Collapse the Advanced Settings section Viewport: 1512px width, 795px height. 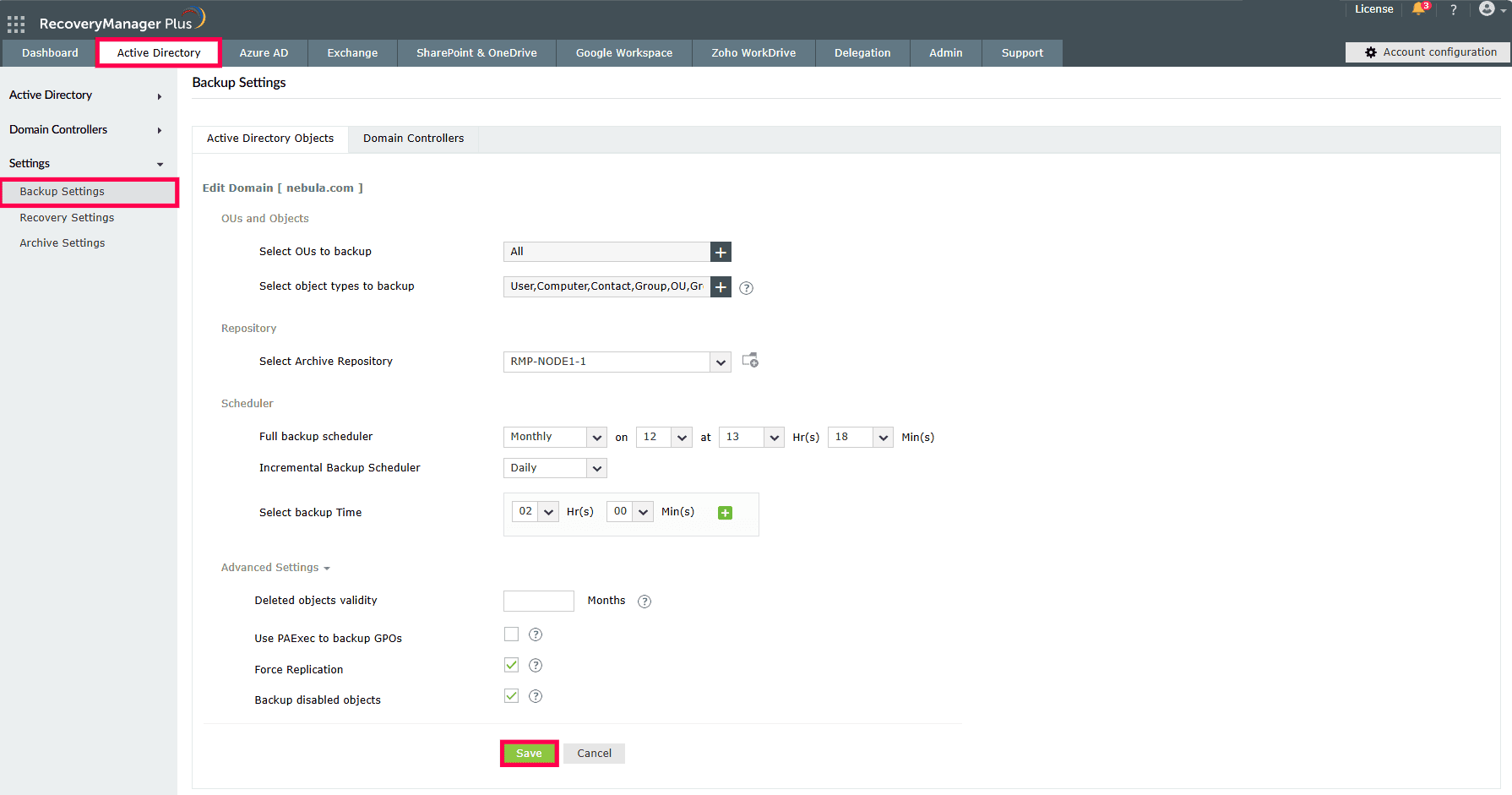[275, 568]
